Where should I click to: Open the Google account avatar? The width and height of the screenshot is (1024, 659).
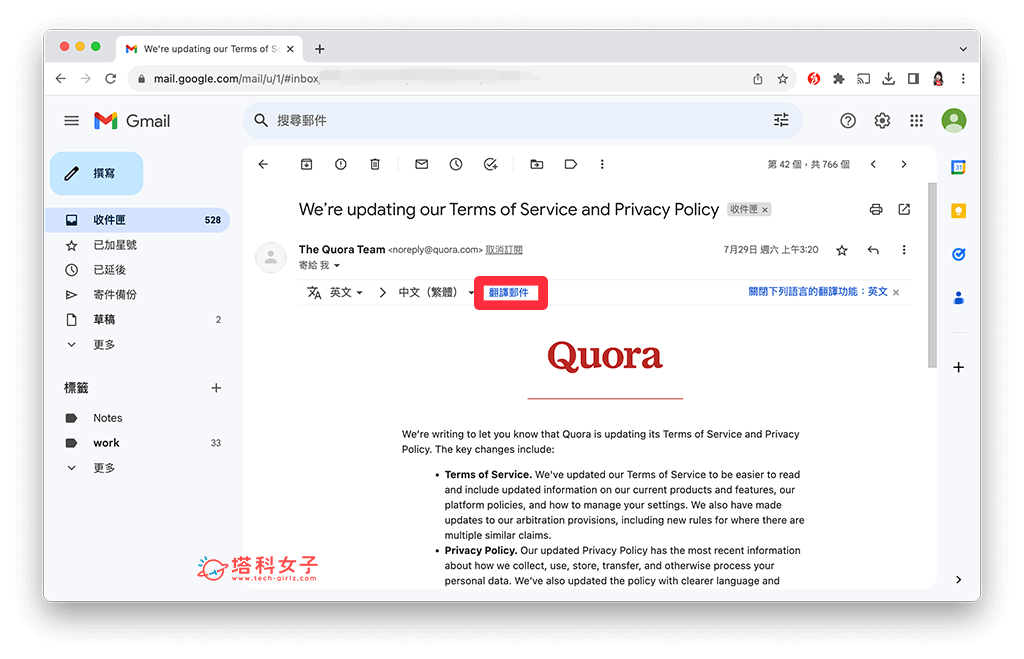point(953,121)
